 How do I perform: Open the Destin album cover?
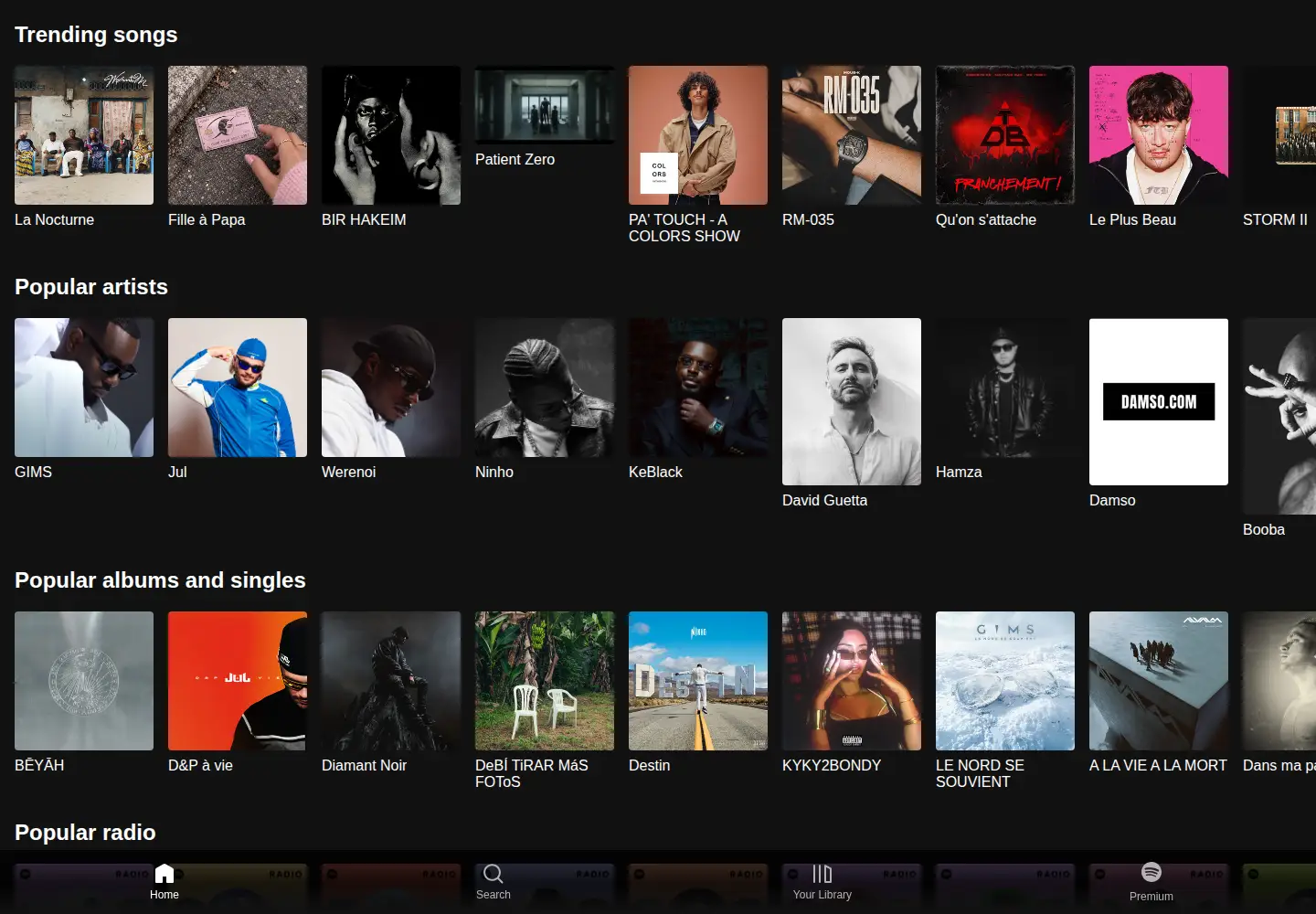click(698, 681)
